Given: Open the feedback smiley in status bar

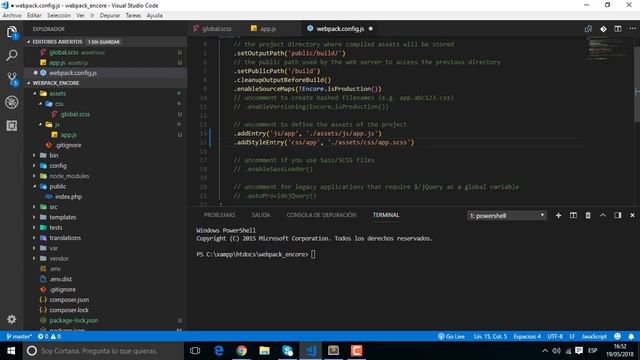Looking at the screenshot, I should pyautogui.click(x=618, y=336).
